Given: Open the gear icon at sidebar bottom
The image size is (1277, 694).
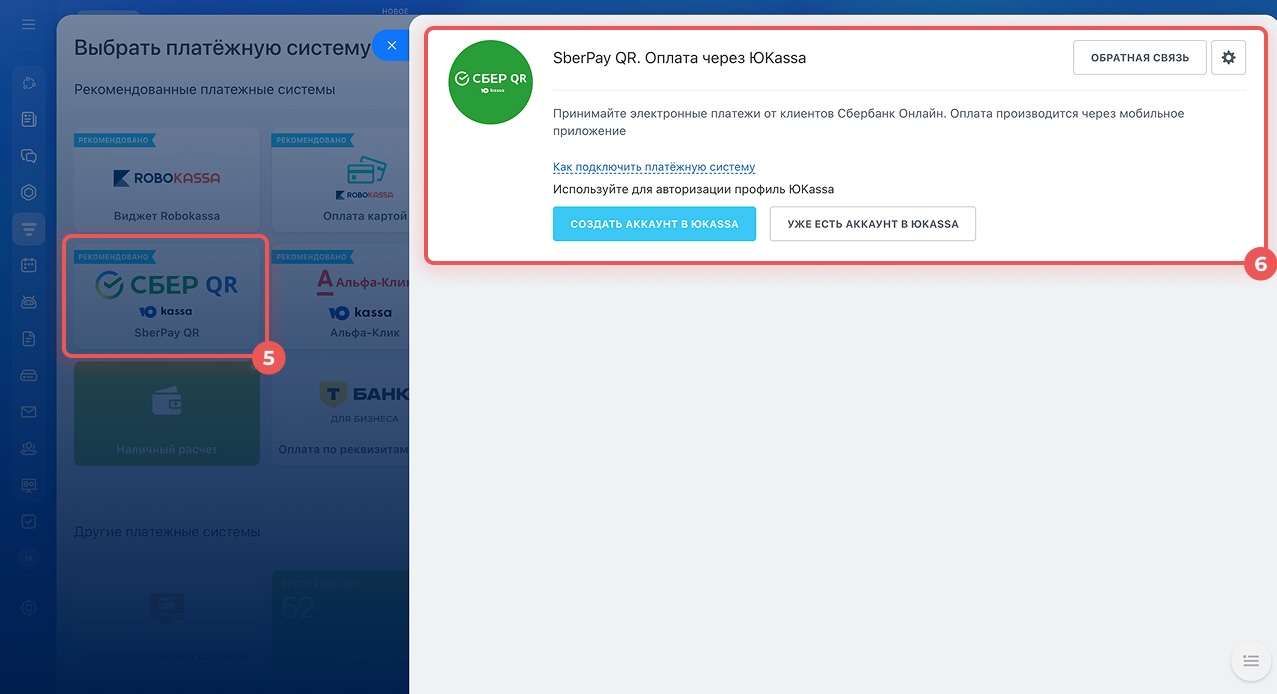Looking at the screenshot, I should pos(28,607).
